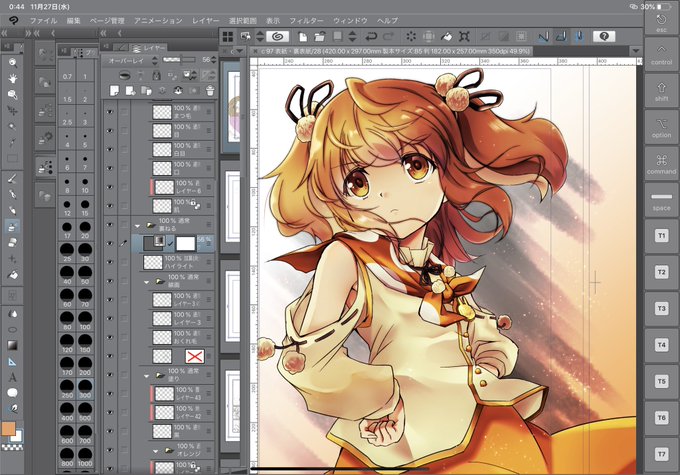Toggle the clip to layer below icon

coord(124,75)
